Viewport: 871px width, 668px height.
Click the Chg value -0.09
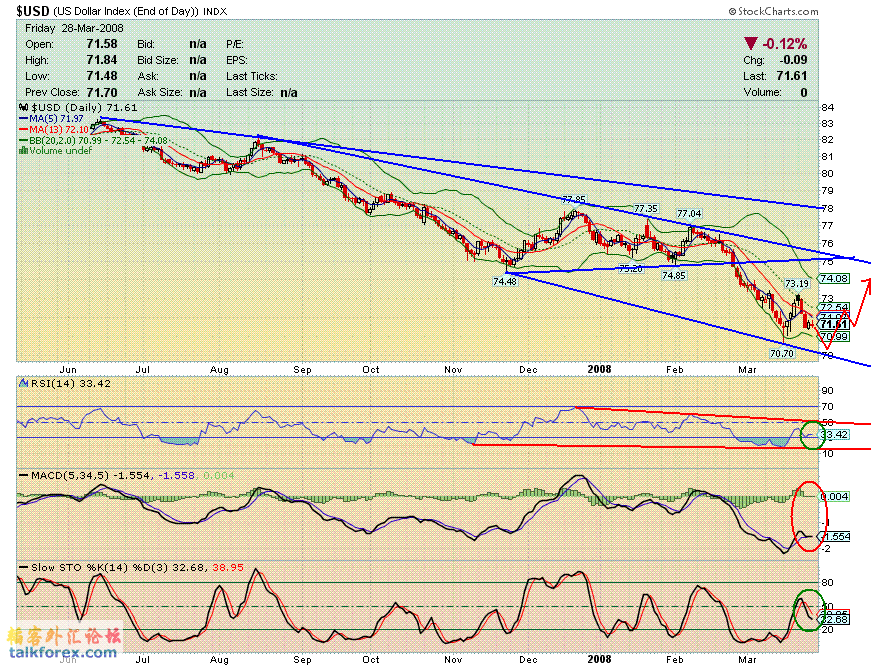793,60
